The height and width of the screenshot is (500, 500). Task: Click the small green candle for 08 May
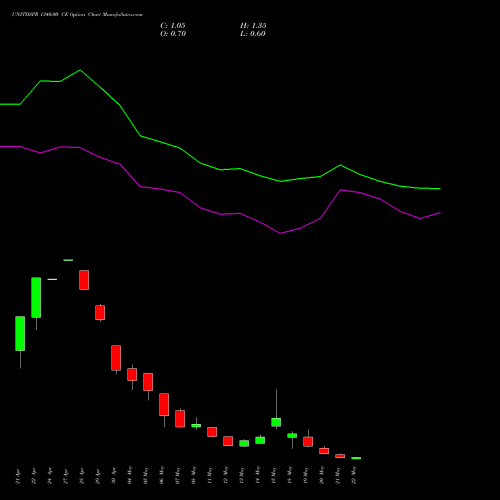click(x=196, y=426)
